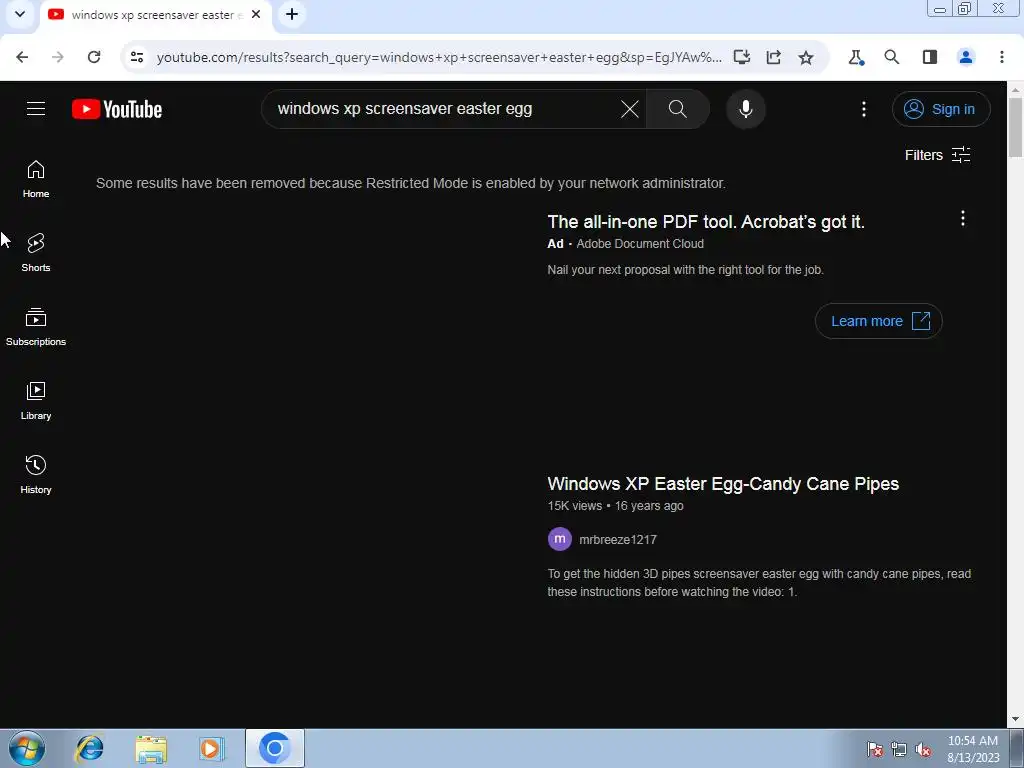Screen dimensions: 1024x768
Task: Click the Sign in button
Action: (941, 109)
